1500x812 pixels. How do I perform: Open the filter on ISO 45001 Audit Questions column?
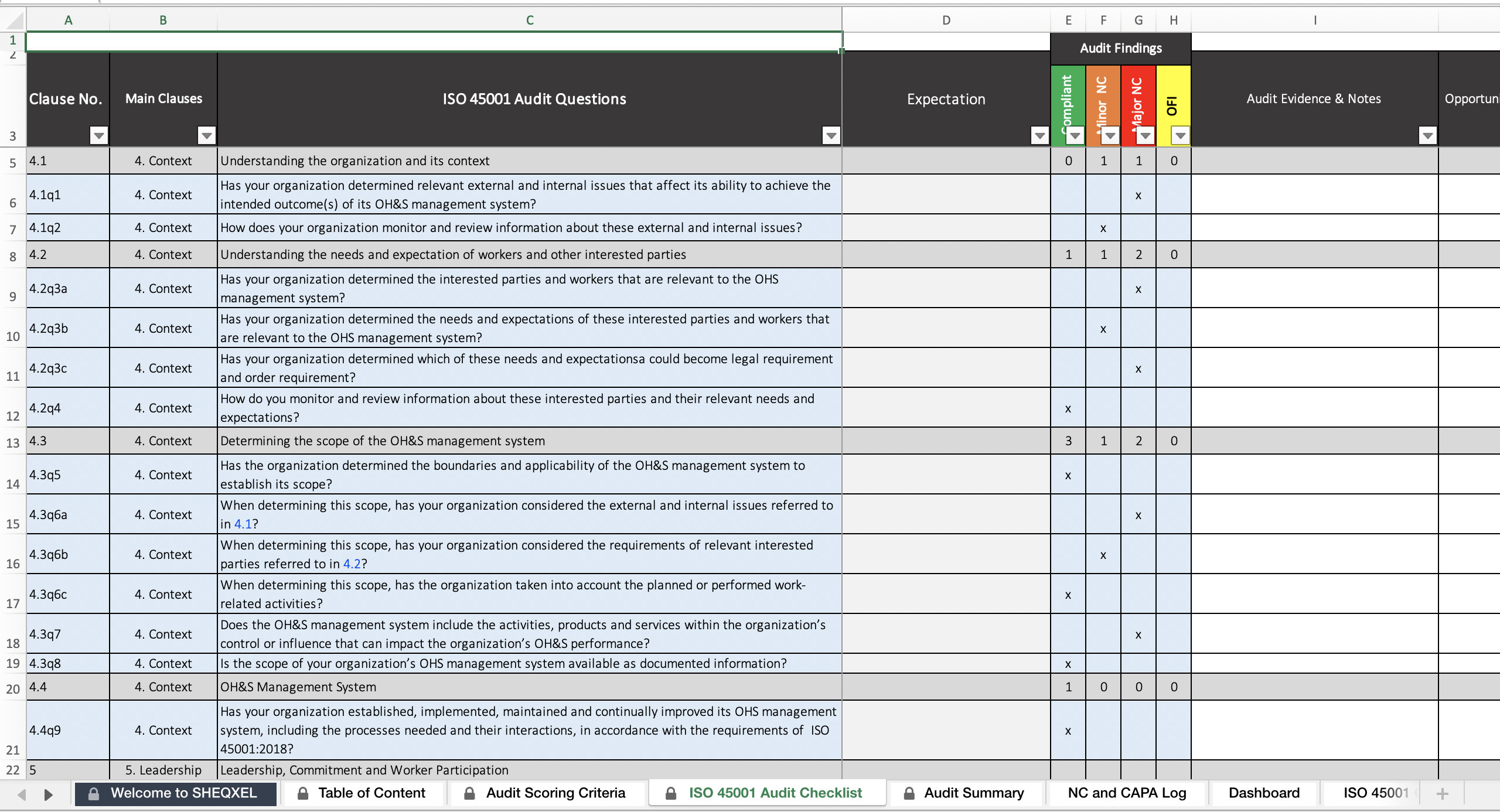coord(830,135)
